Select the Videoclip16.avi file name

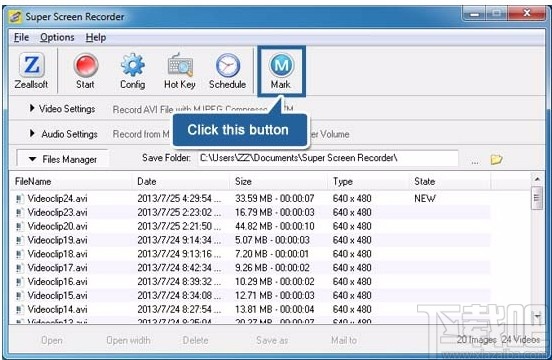(57, 282)
